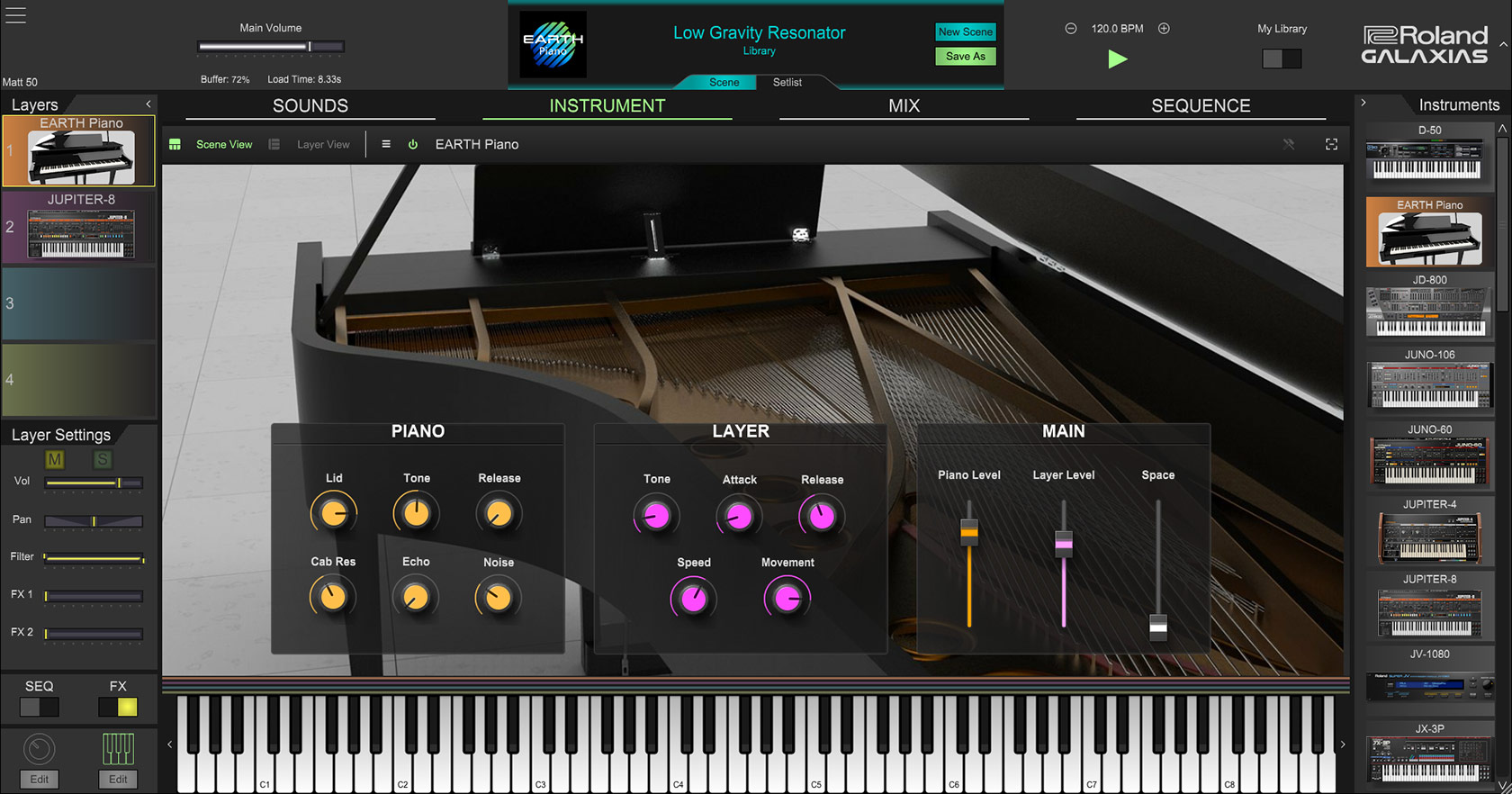Open the hamburger main menu
The width and height of the screenshot is (1512, 794).
pyautogui.click(x=15, y=15)
